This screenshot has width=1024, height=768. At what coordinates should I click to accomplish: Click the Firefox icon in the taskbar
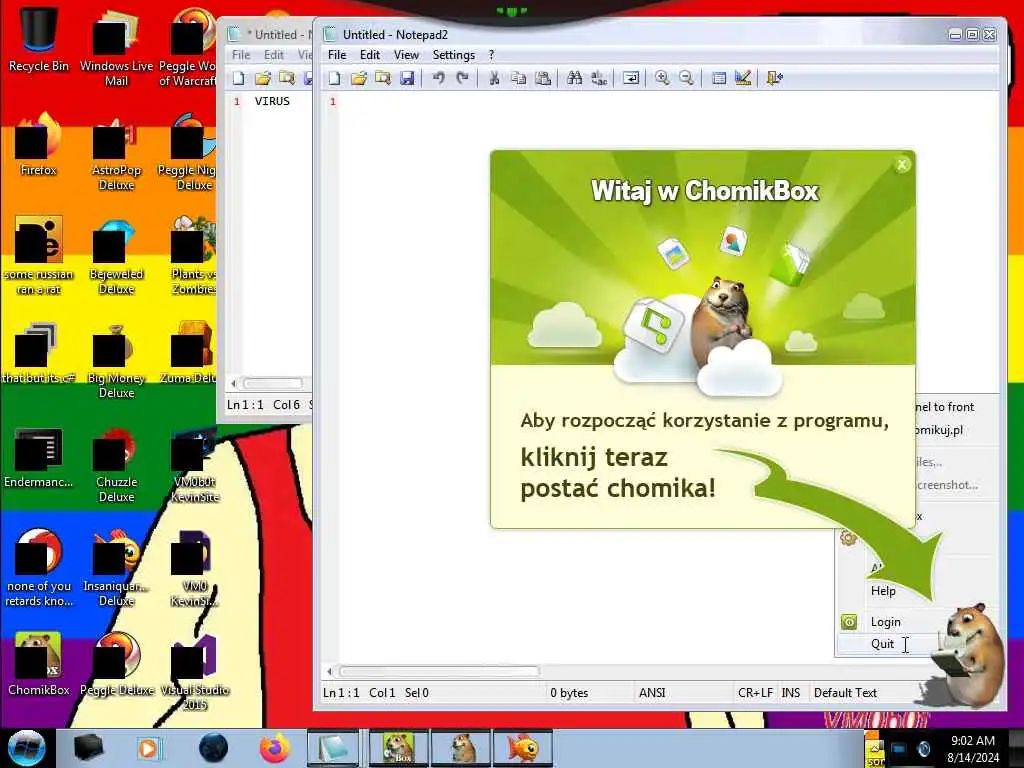pos(275,748)
